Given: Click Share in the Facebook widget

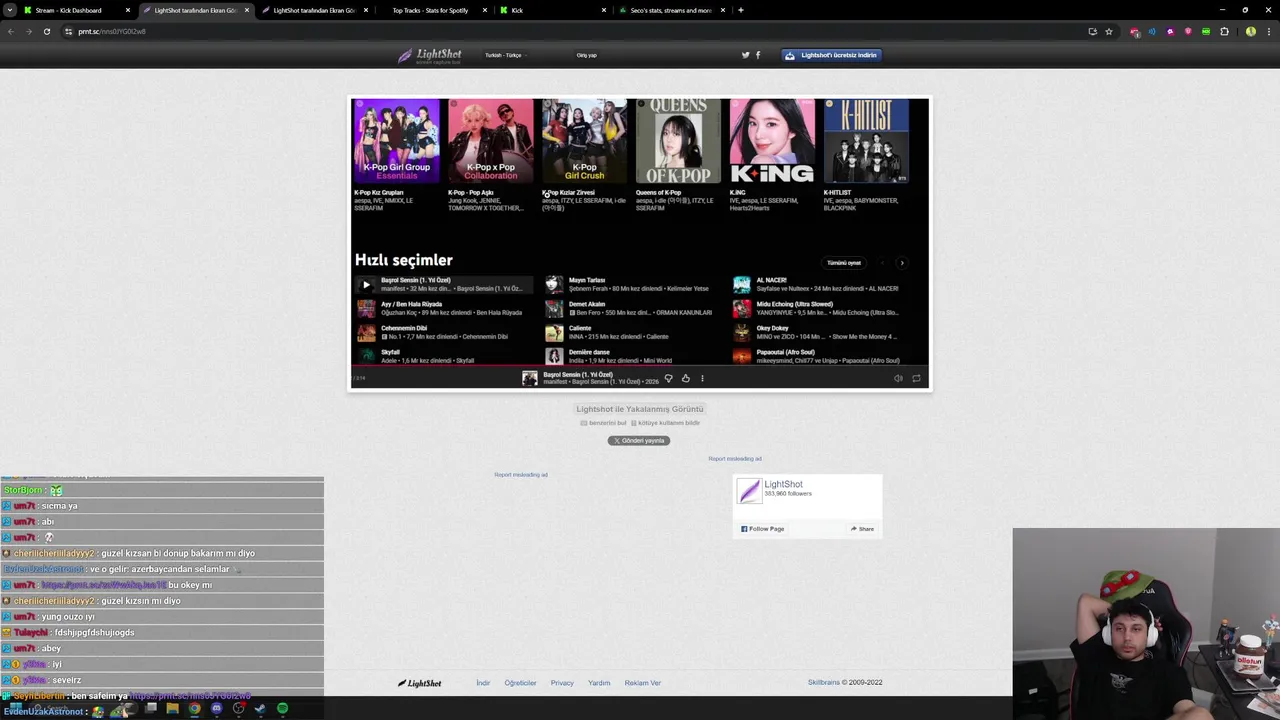Looking at the screenshot, I should pos(863,529).
